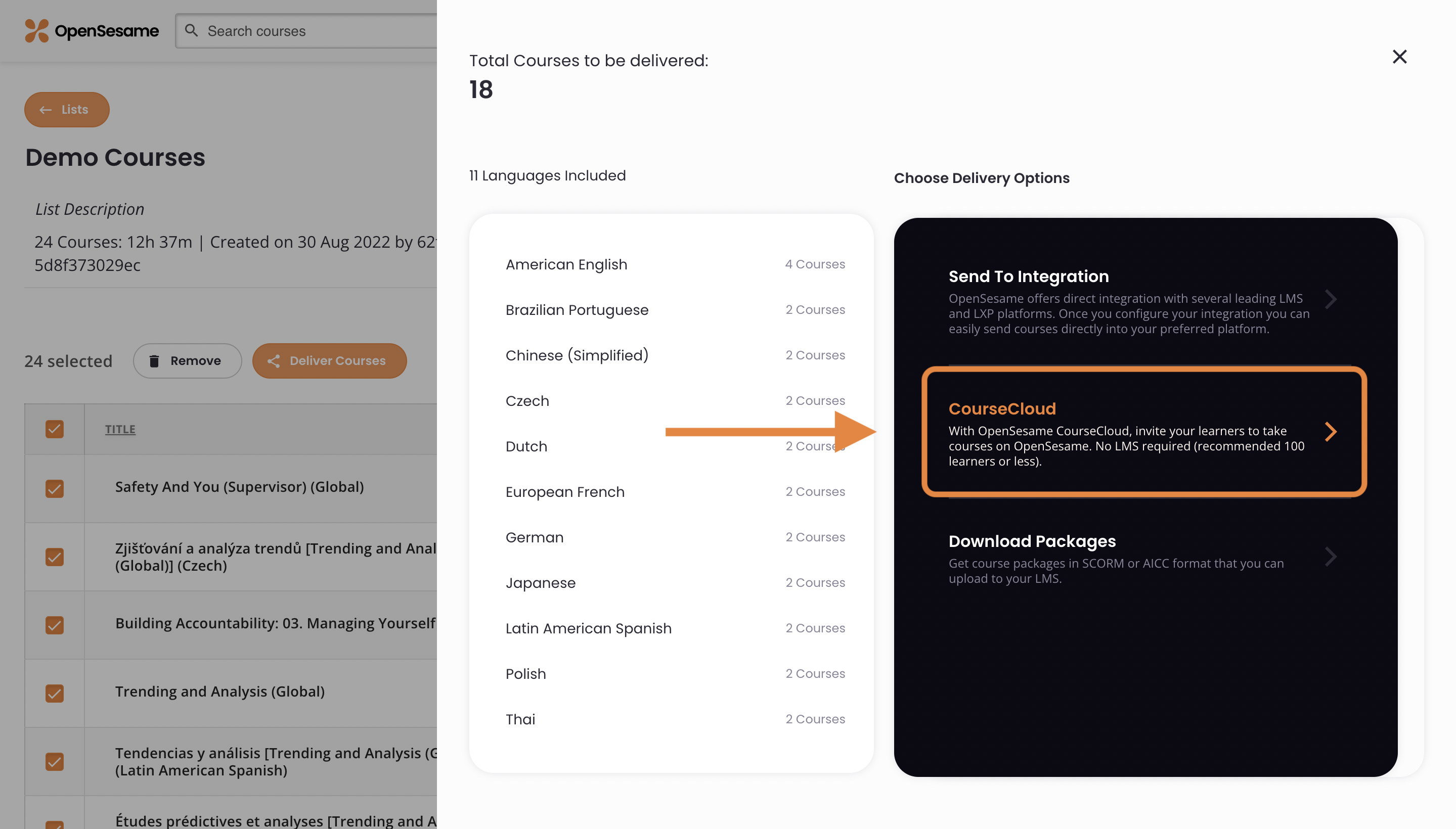Click the Download Packages chevron

[x=1330, y=556]
